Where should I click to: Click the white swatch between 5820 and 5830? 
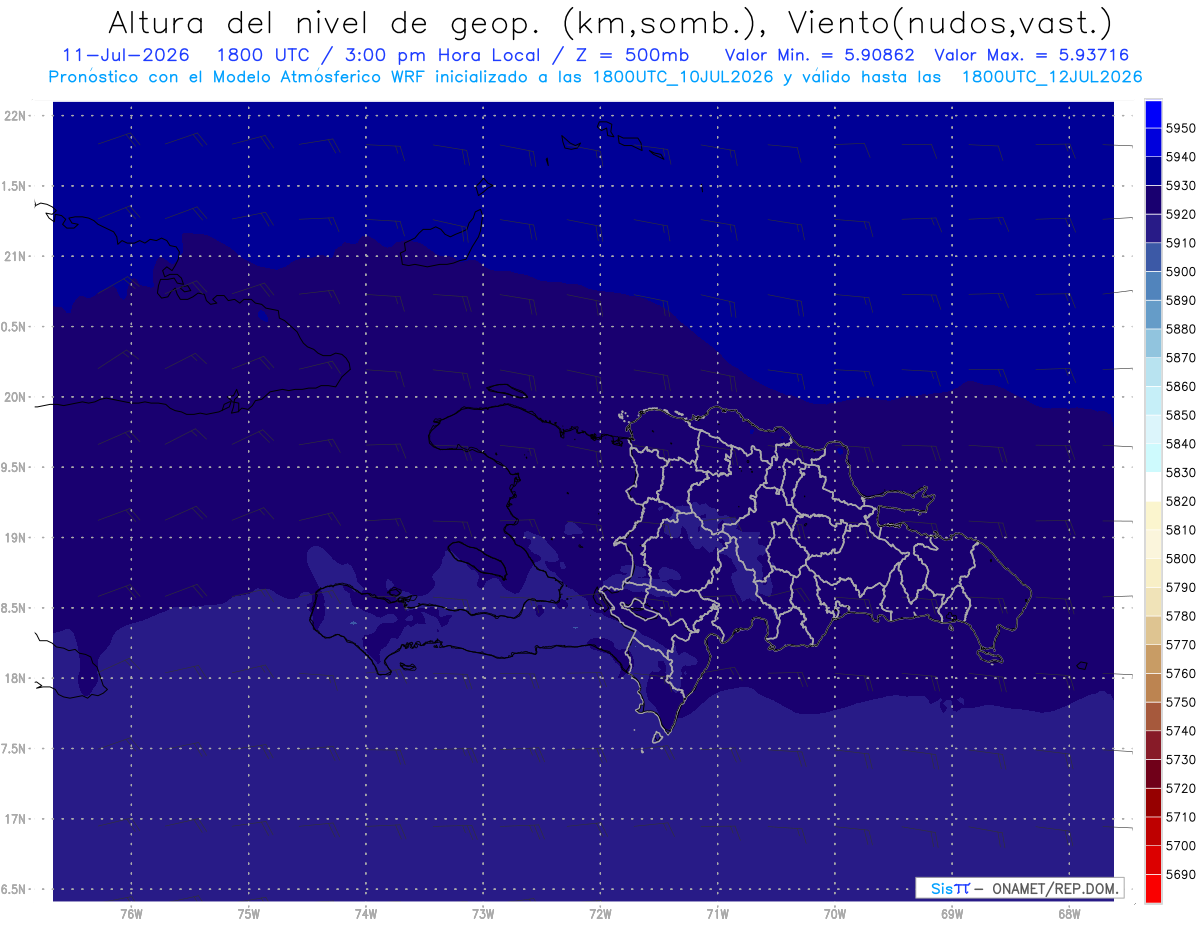[x=1153, y=486]
